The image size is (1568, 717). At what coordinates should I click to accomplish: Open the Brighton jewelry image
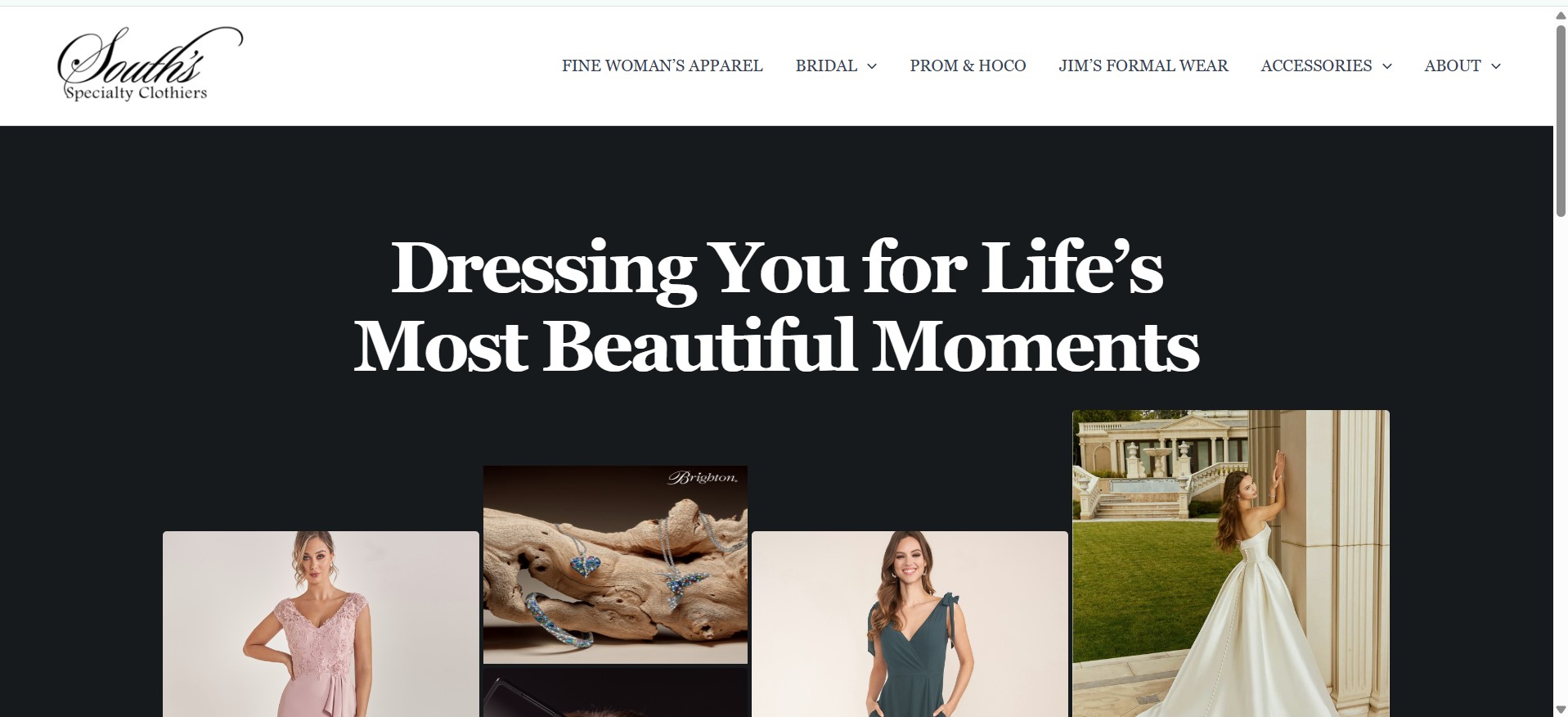tap(615, 565)
